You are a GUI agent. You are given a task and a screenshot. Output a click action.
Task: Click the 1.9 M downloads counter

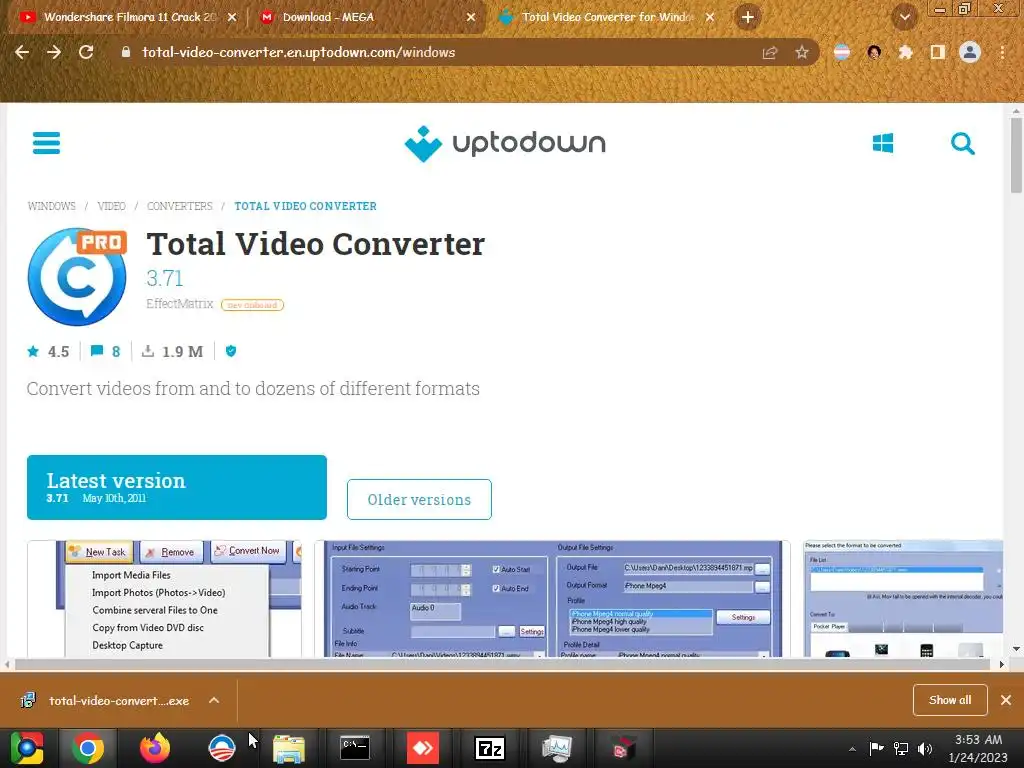coord(172,351)
